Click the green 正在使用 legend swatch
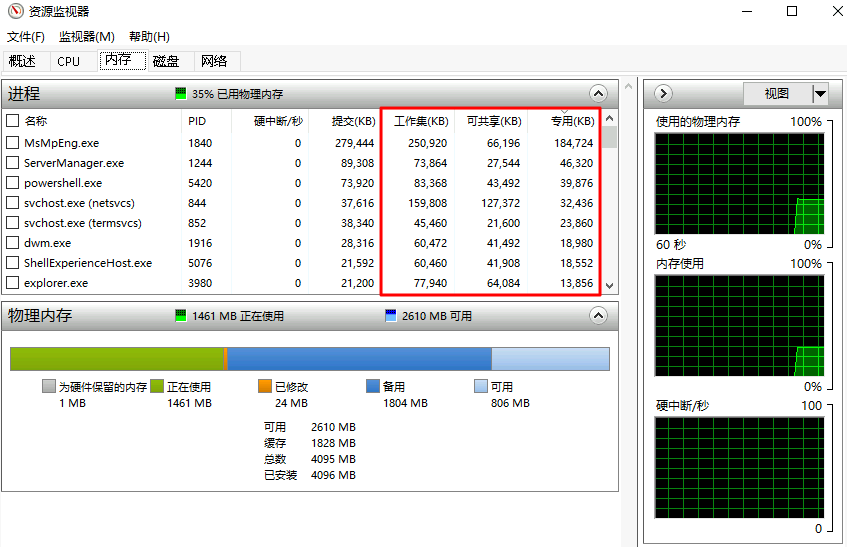Viewport: 847px width, 547px height. 157,386
